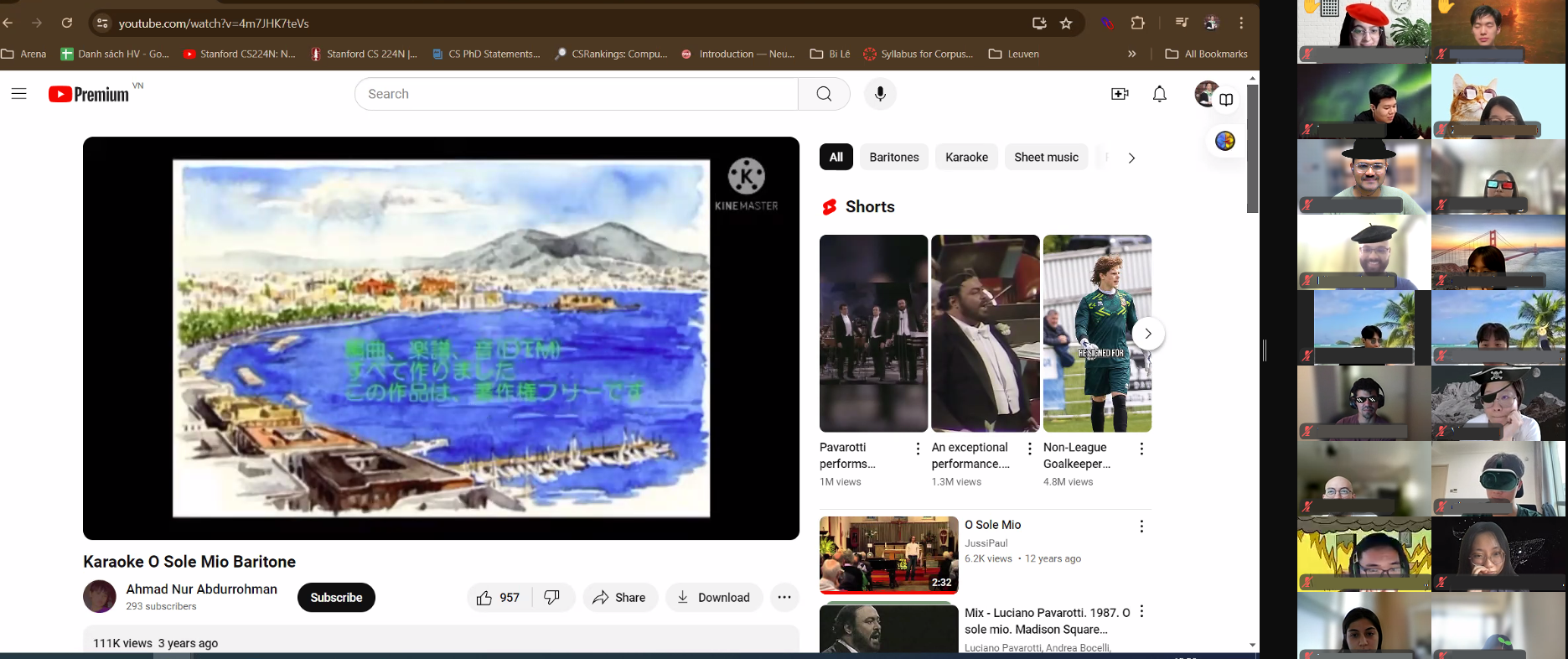Open CSRankings bookmark
The width and height of the screenshot is (1568, 659).
click(611, 54)
